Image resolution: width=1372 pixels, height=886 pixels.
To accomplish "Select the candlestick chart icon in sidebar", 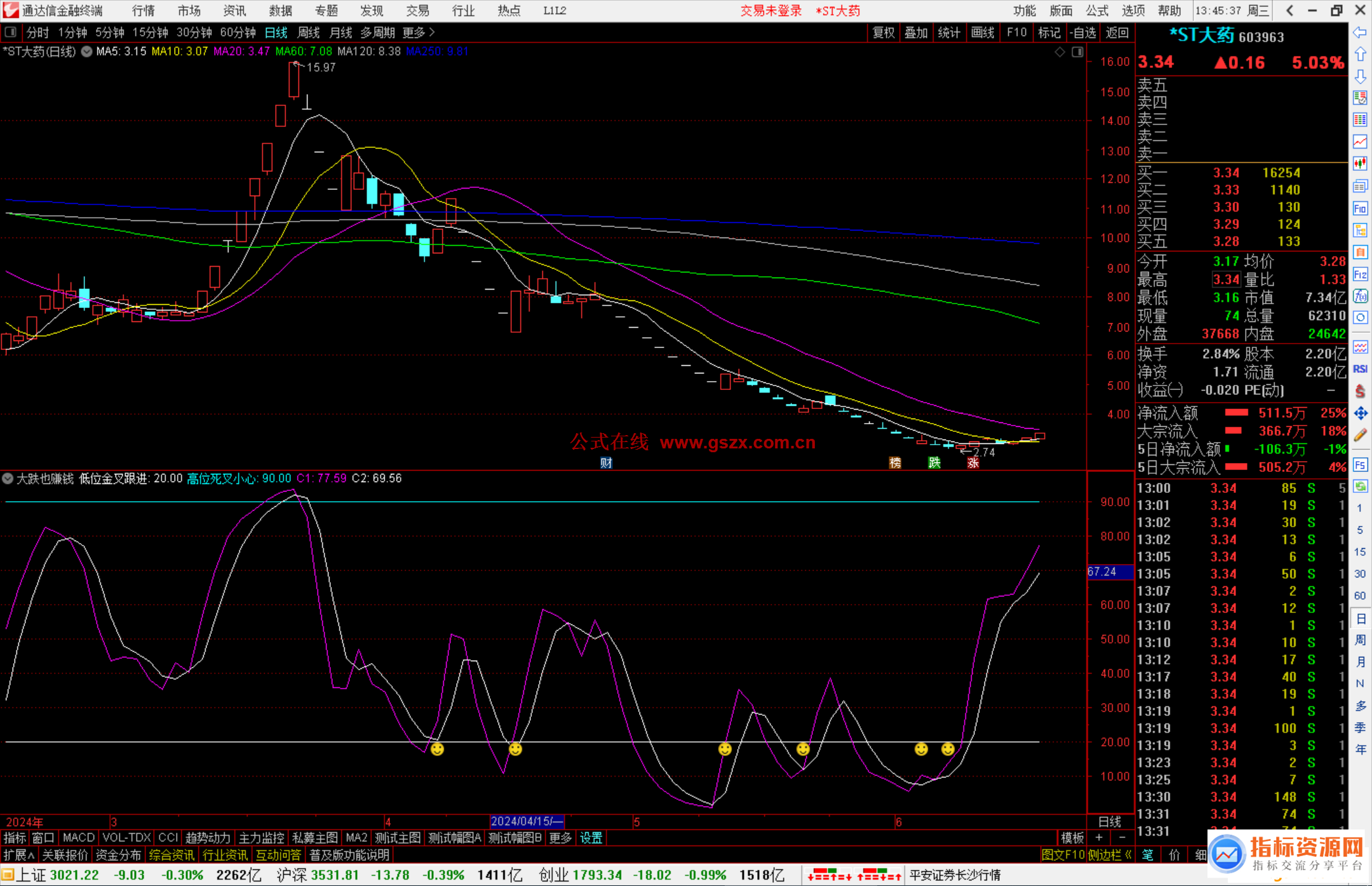I will tap(1360, 164).
